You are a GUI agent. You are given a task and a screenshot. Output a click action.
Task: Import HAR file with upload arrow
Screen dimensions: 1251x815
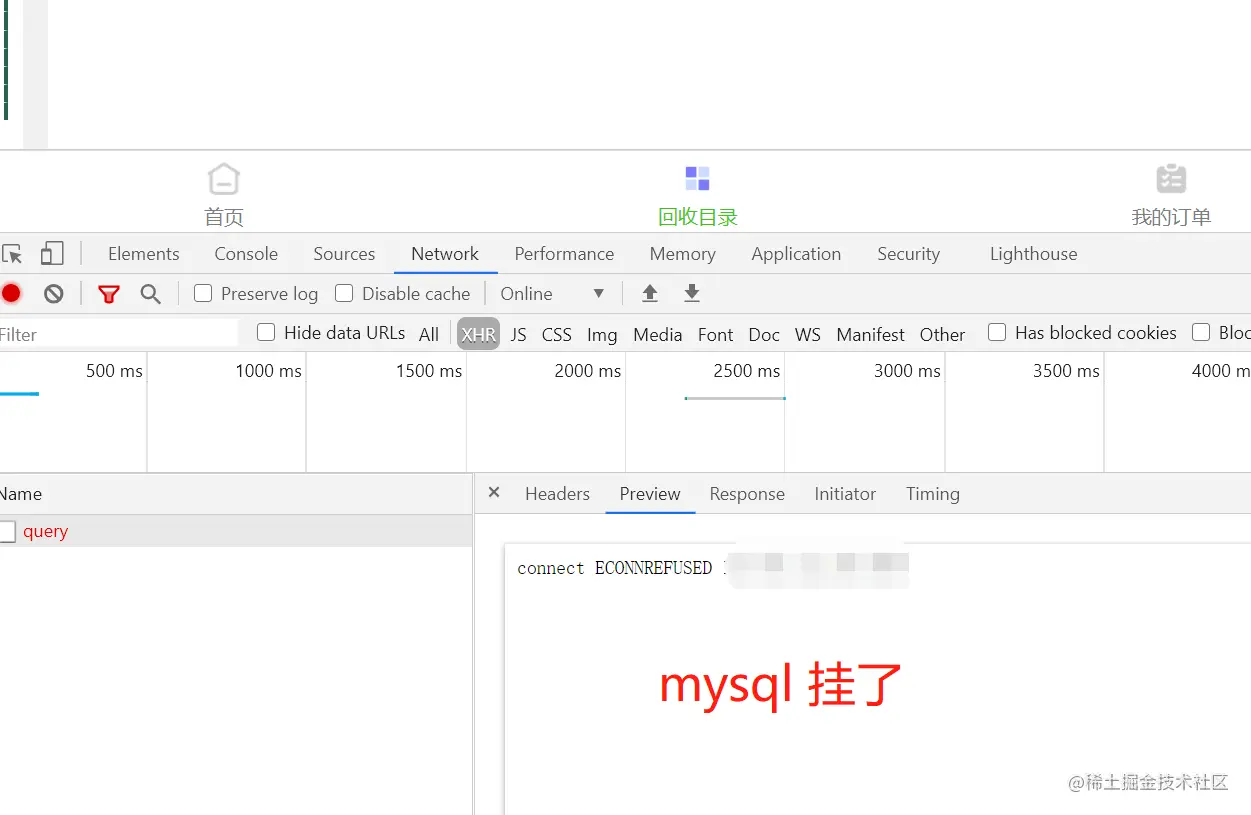[x=650, y=293]
